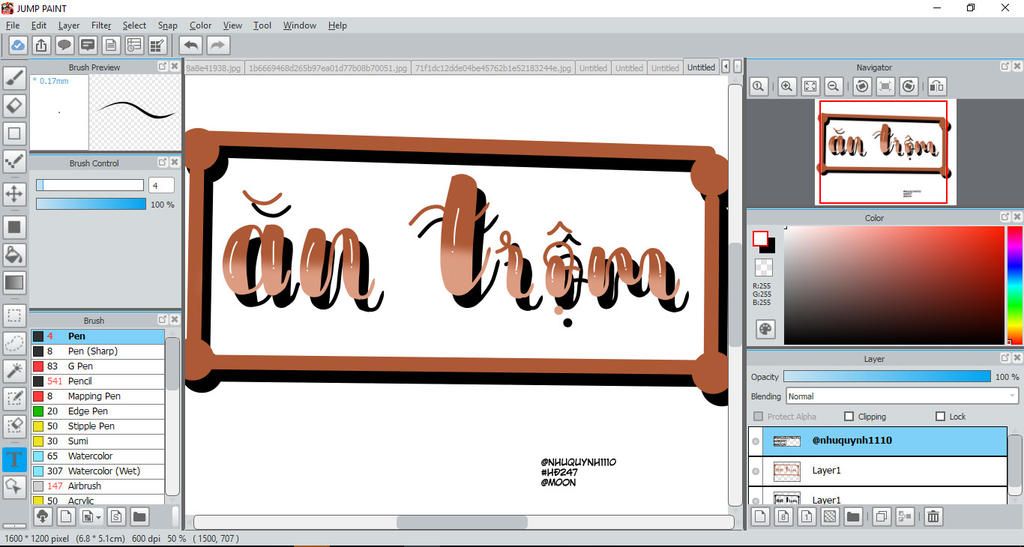Rotate canvas left in Navigator
Viewport: 1024px width, 547px height.
click(x=862, y=86)
